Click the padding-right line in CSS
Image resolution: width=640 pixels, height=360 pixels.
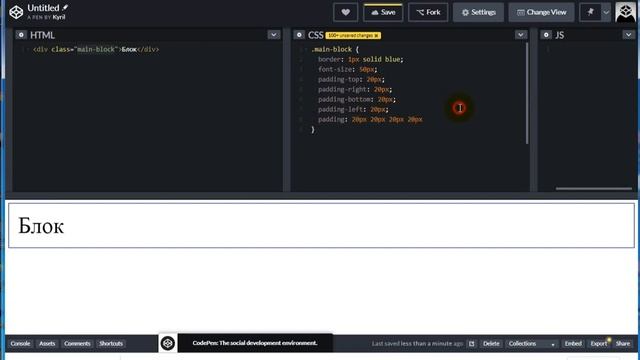(355, 89)
